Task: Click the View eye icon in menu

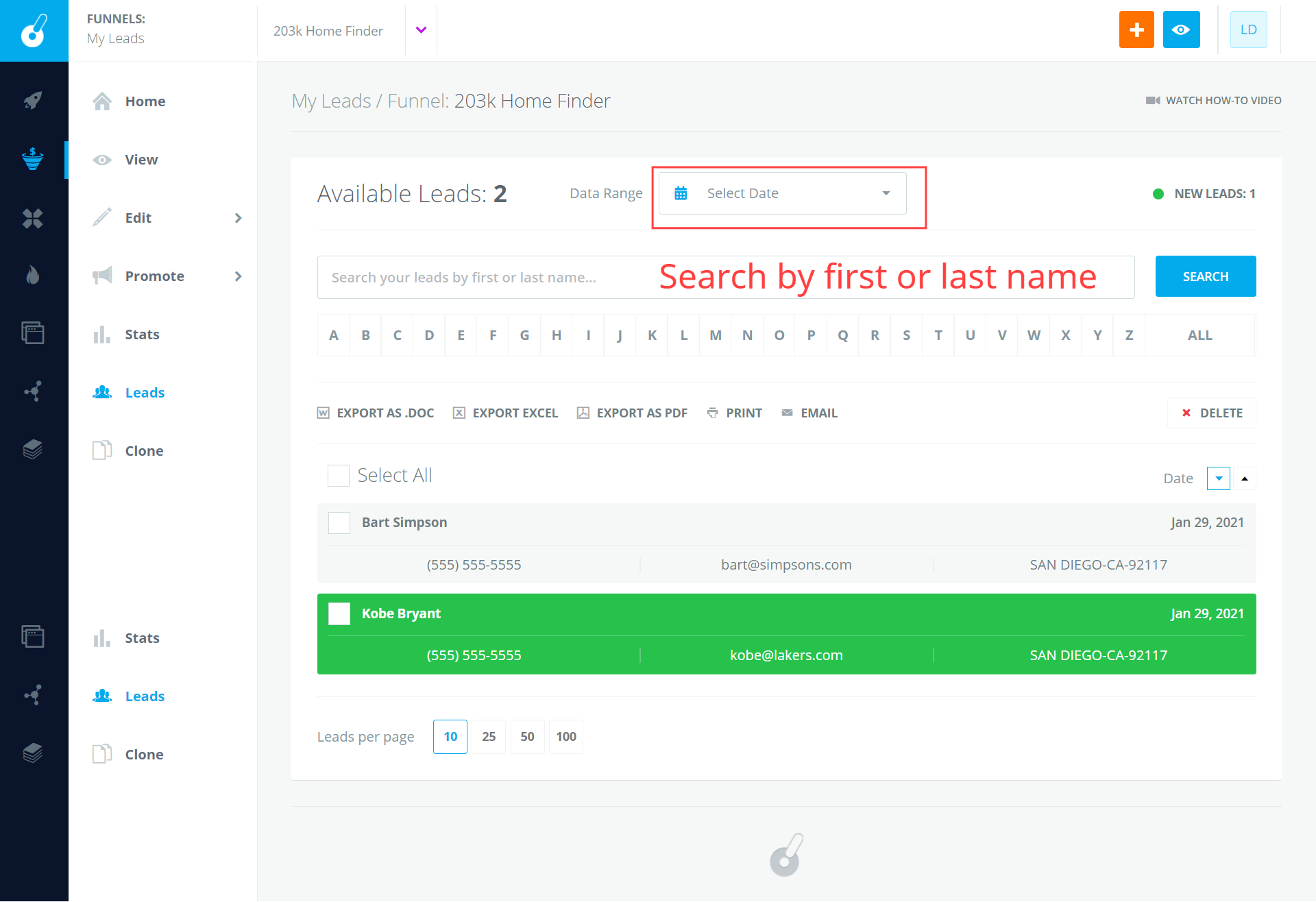Action: point(102,160)
